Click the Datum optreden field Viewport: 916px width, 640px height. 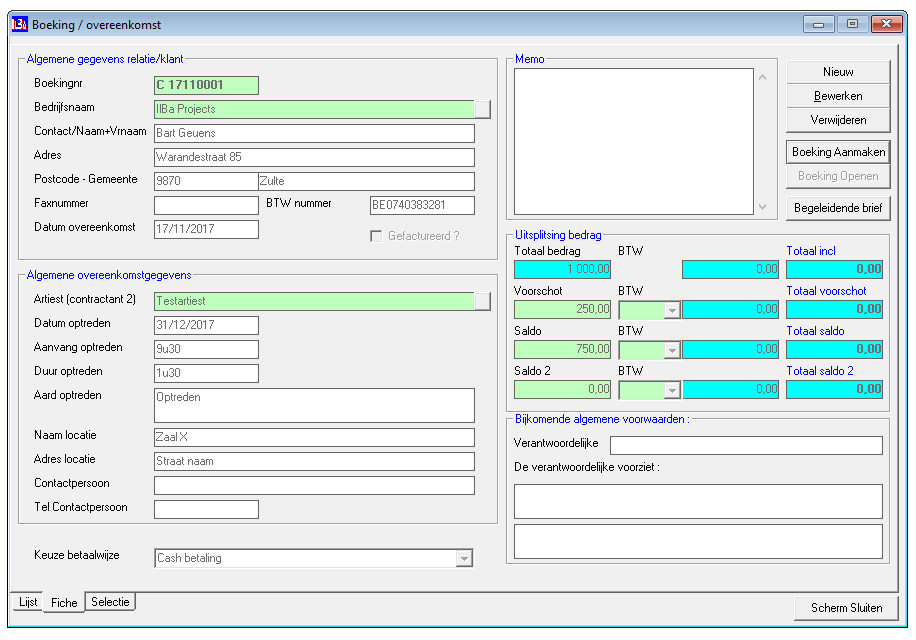[206, 325]
